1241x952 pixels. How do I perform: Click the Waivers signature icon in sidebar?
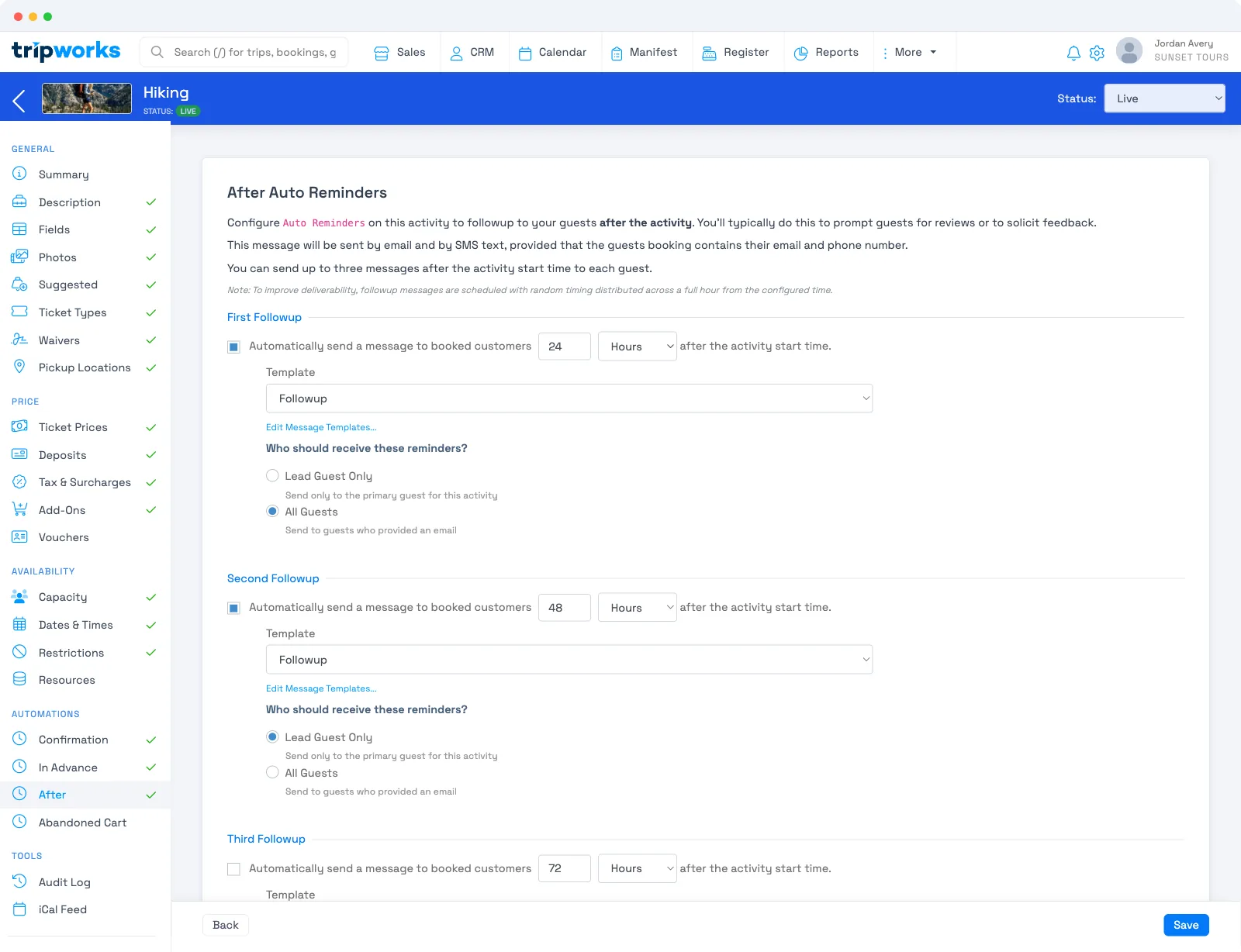[19, 340]
